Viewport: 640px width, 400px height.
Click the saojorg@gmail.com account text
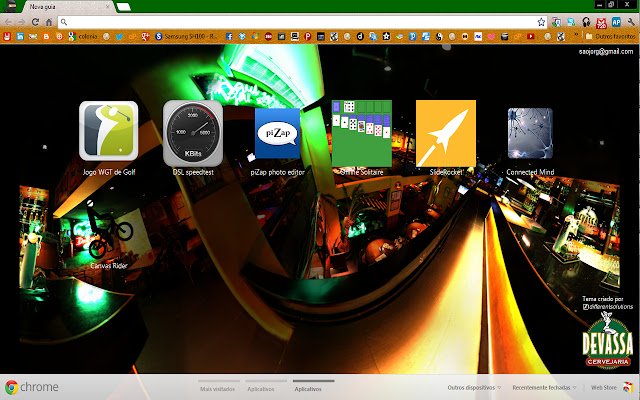pyautogui.click(x=606, y=51)
